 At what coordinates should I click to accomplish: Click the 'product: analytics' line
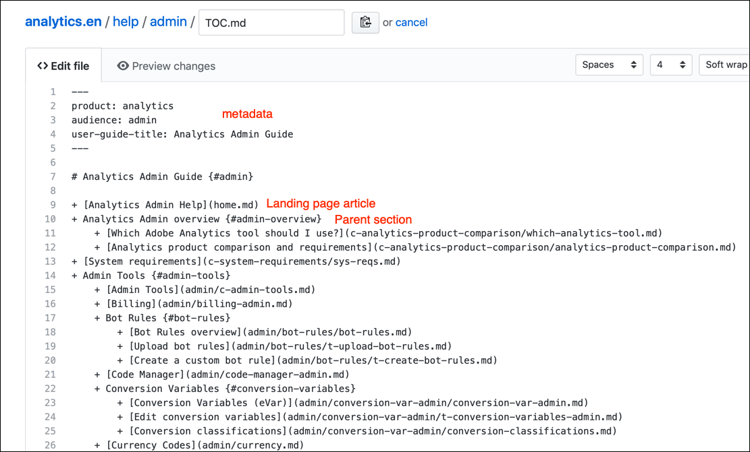122,106
